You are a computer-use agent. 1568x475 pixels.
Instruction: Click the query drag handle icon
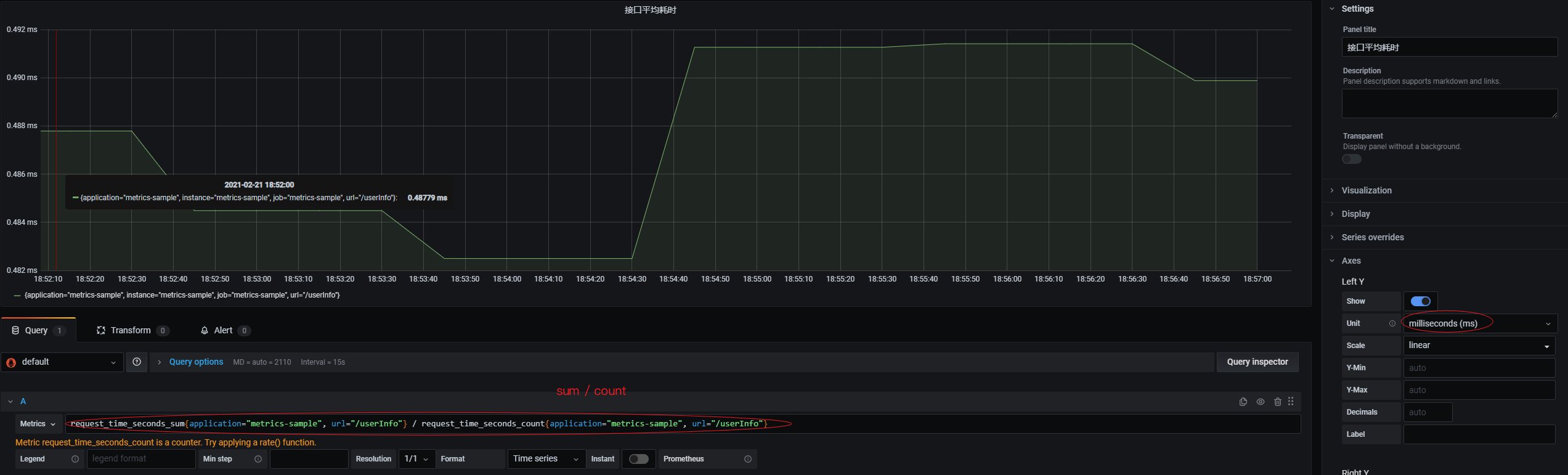coord(1291,401)
